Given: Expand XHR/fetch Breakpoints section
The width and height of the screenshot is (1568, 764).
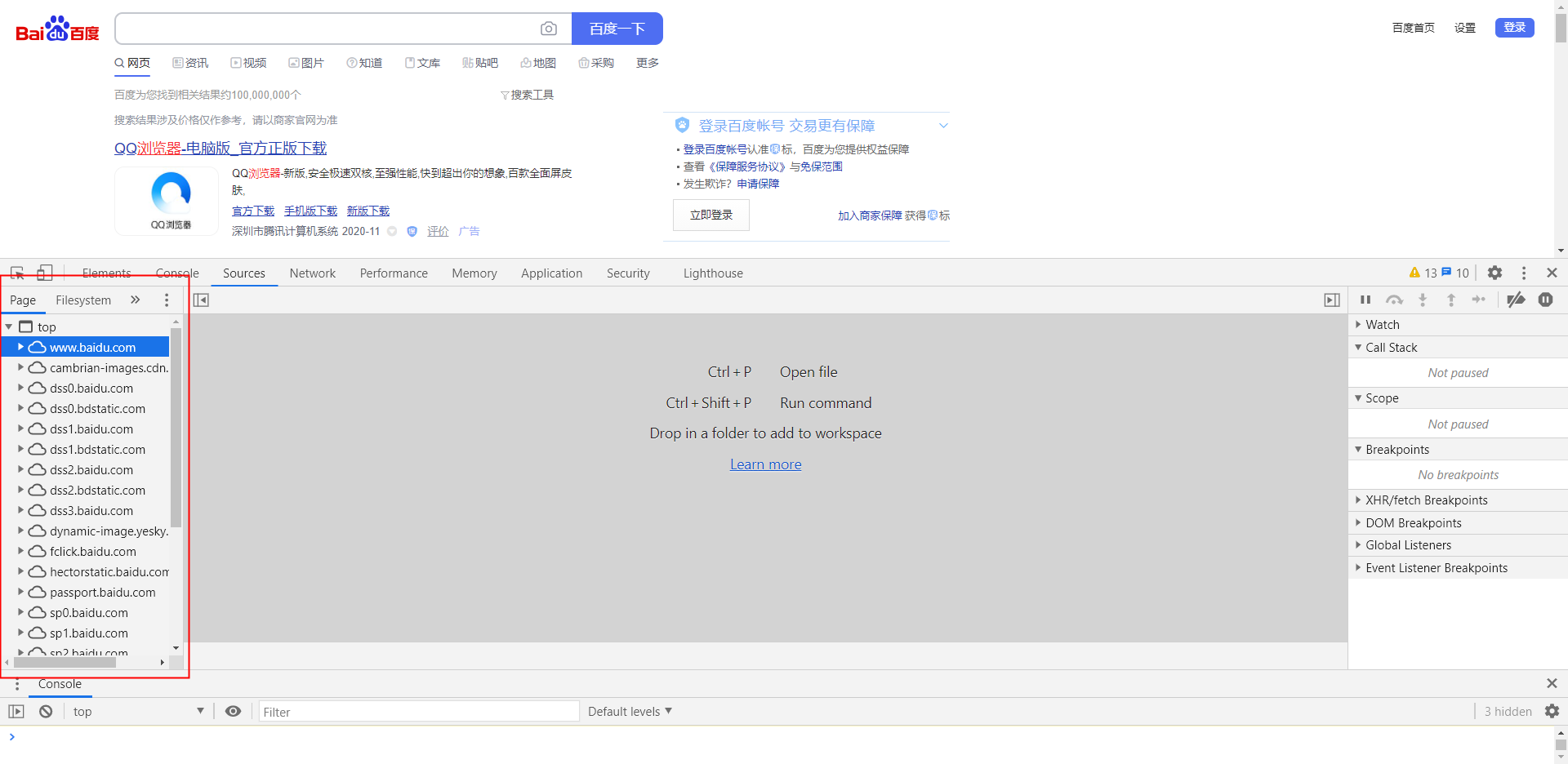Looking at the screenshot, I should pos(1358,500).
